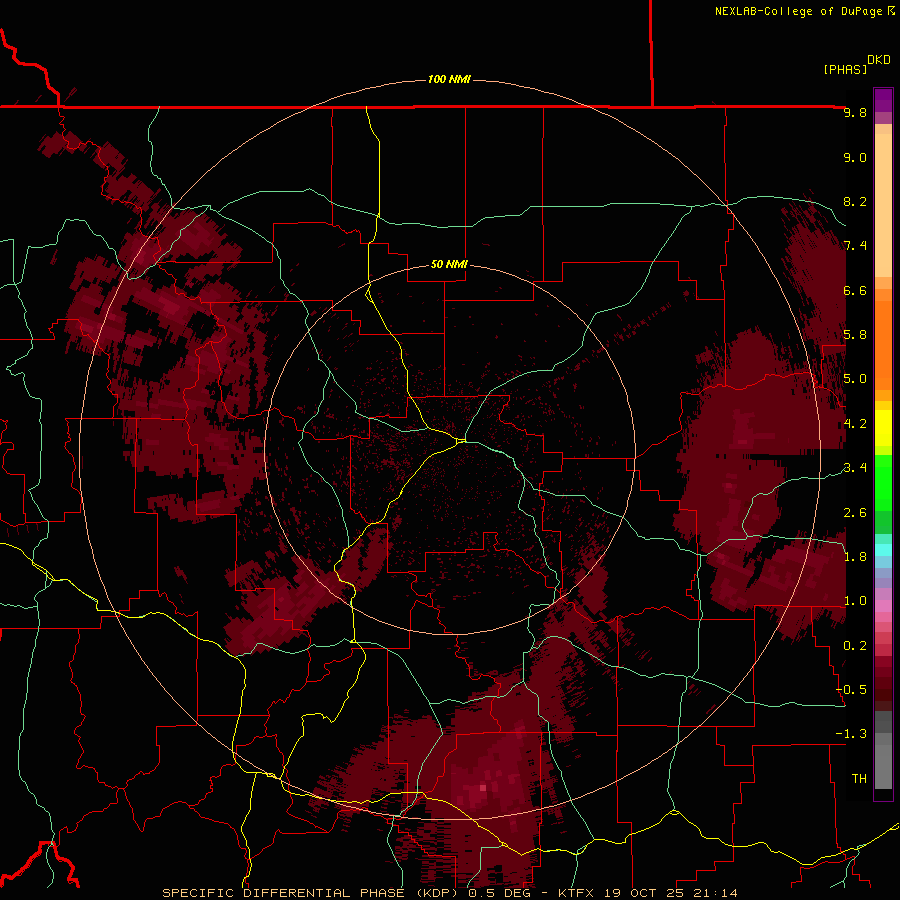Click the 9.0 value on the color scale
The height and width of the screenshot is (900, 900).
click(855, 157)
